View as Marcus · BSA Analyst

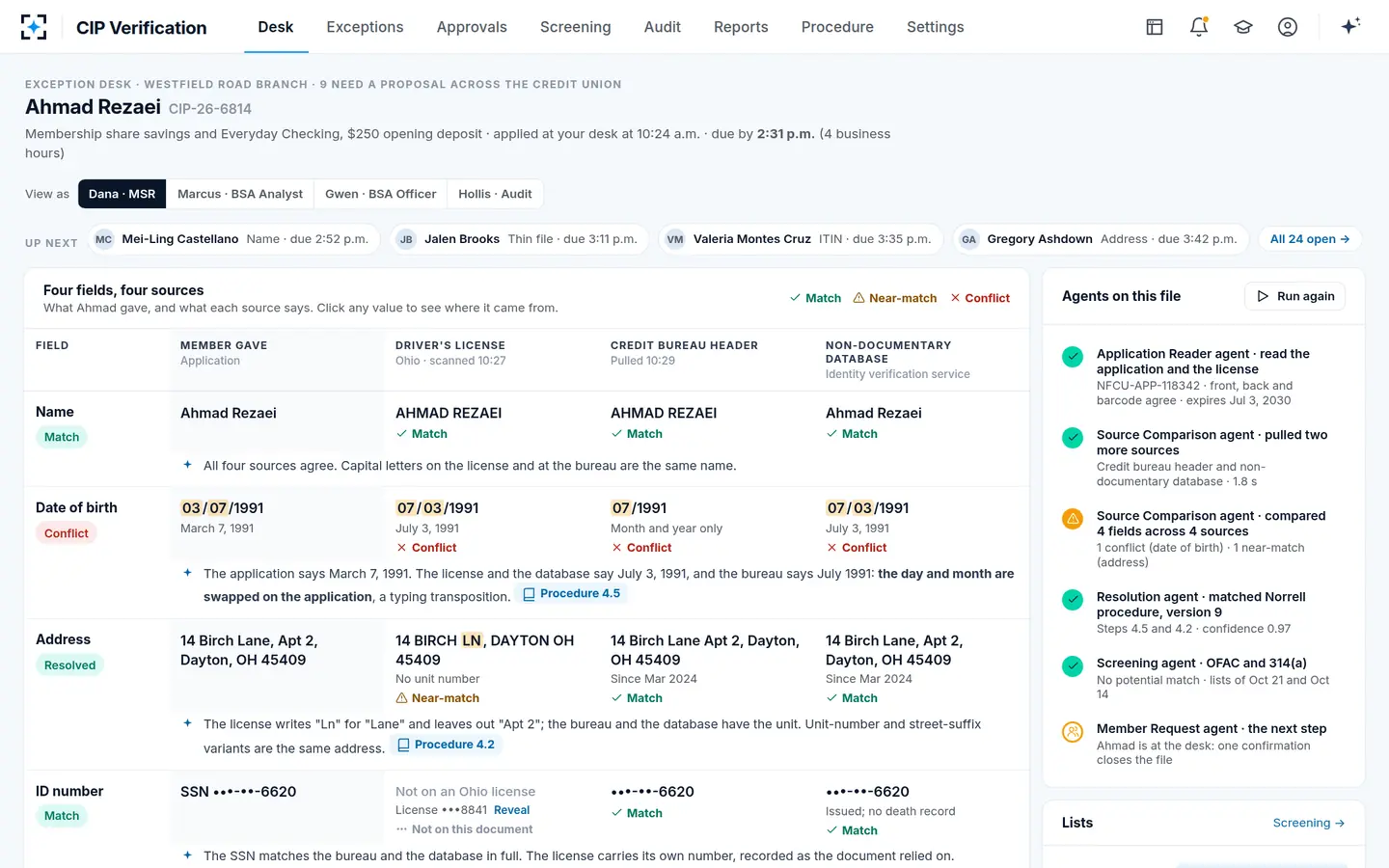point(240,194)
